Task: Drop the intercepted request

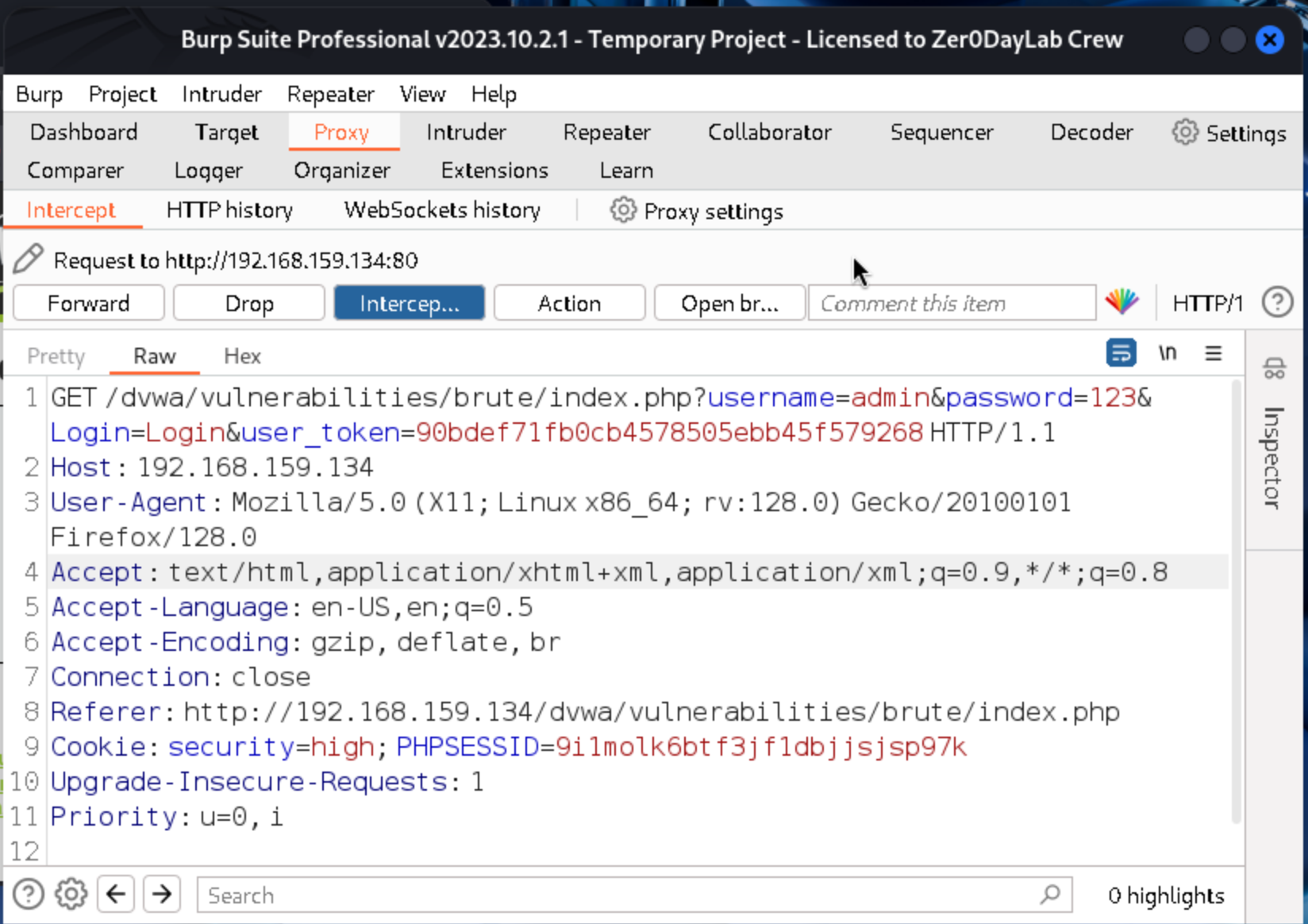Action: pos(248,303)
